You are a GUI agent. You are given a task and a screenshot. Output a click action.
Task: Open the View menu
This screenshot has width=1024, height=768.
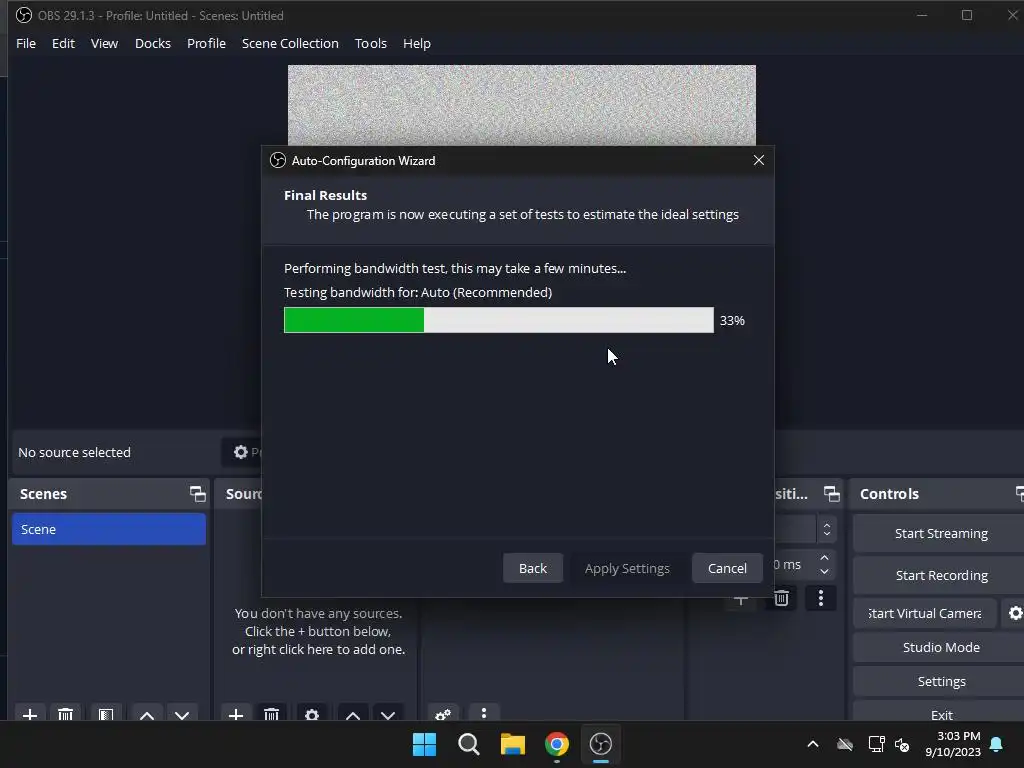(104, 43)
